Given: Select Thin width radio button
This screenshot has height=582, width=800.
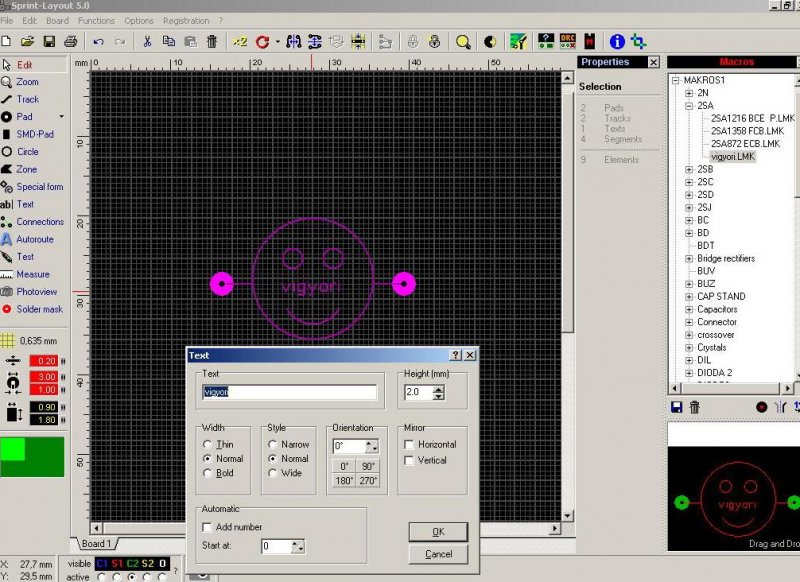Looking at the screenshot, I should click(207, 445).
